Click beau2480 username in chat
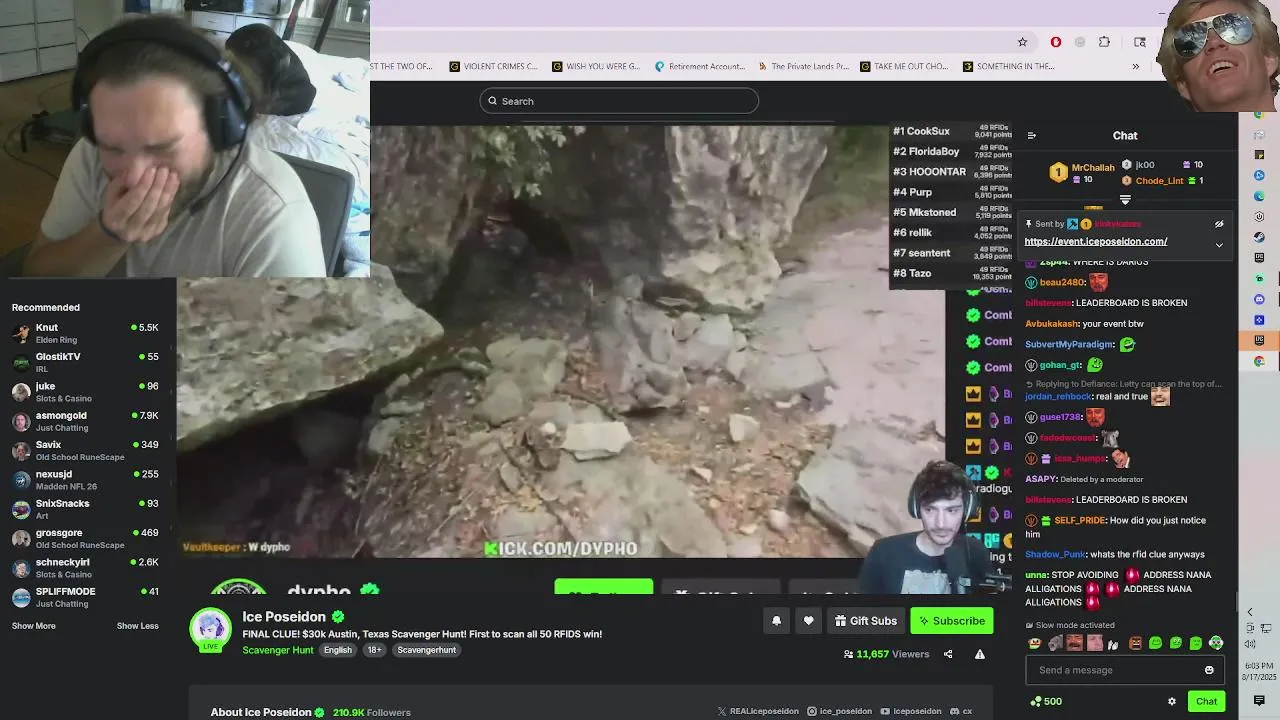The width and height of the screenshot is (1280, 720). tap(1062, 283)
